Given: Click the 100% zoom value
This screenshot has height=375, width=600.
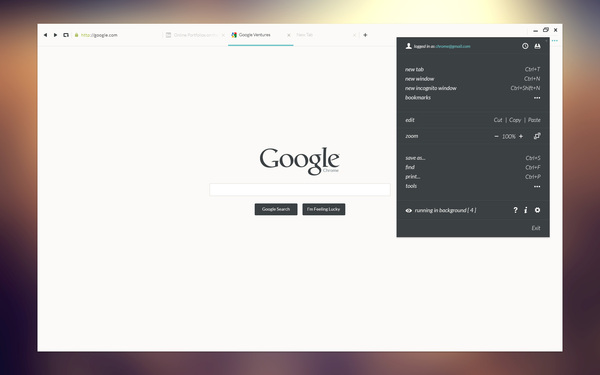Looking at the screenshot, I should pos(509,136).
